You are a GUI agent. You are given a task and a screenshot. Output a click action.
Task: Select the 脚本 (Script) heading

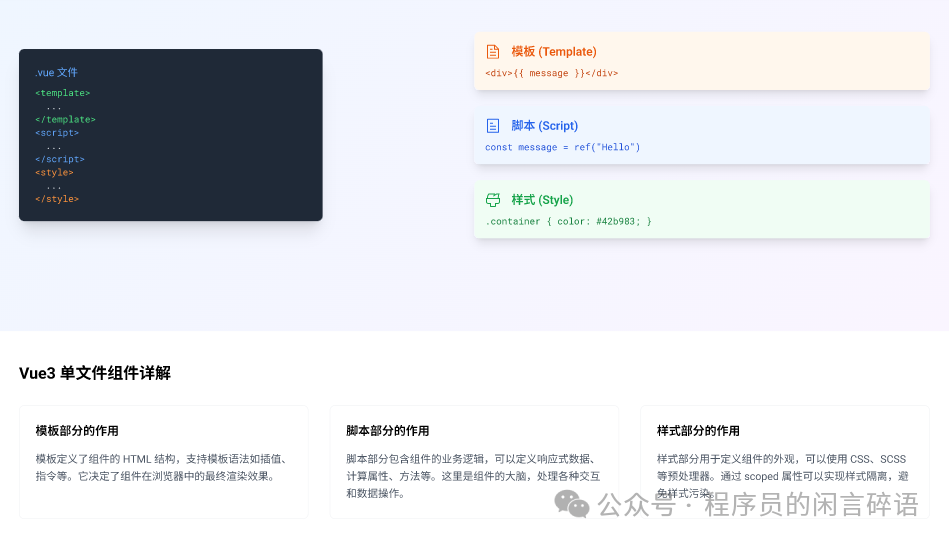tap(545, 126)
